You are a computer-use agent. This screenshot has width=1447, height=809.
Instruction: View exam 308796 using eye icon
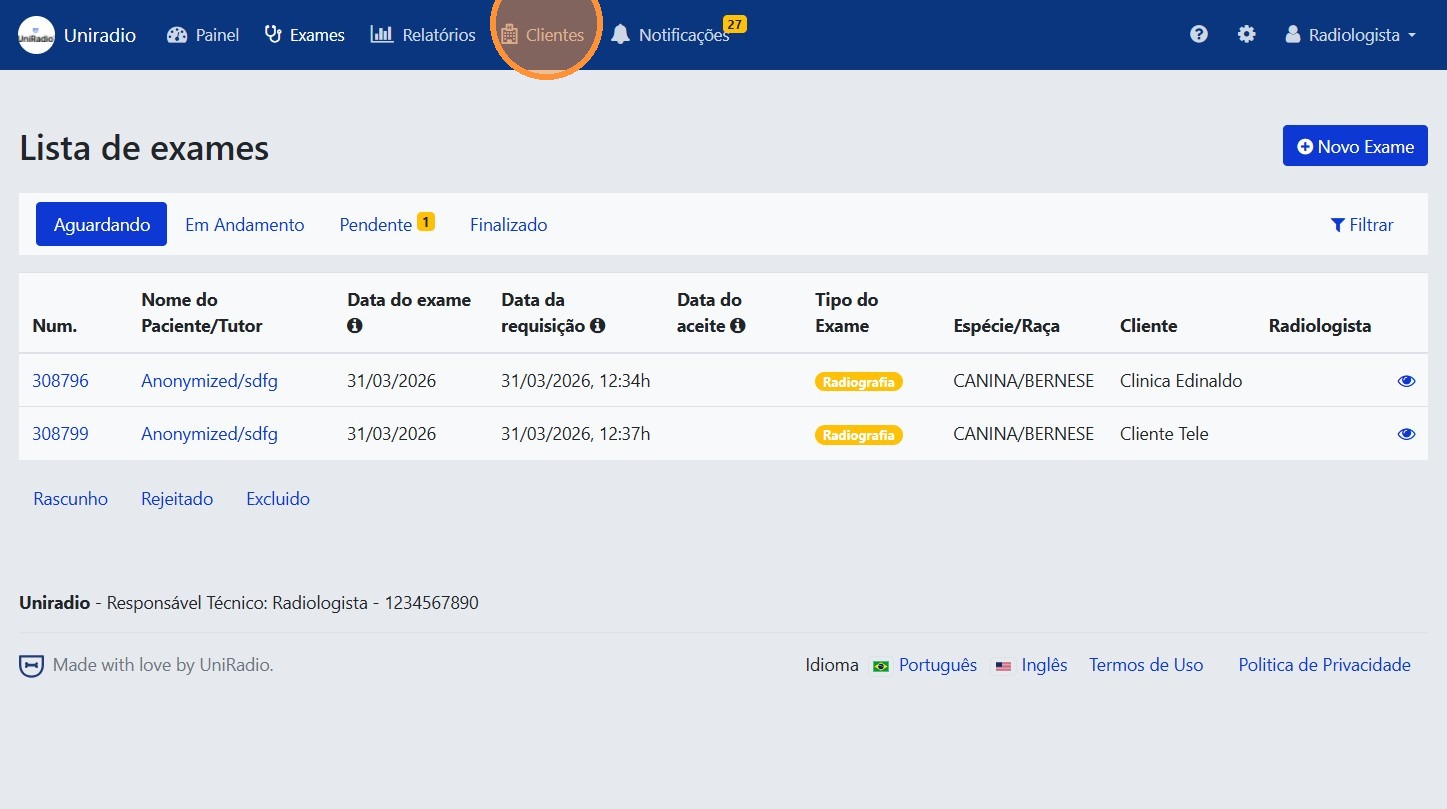pos(1406,381)
